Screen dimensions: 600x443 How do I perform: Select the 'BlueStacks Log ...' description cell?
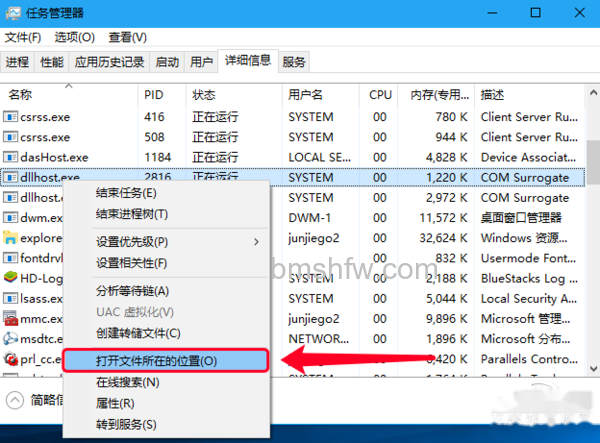tap(529, 278)
